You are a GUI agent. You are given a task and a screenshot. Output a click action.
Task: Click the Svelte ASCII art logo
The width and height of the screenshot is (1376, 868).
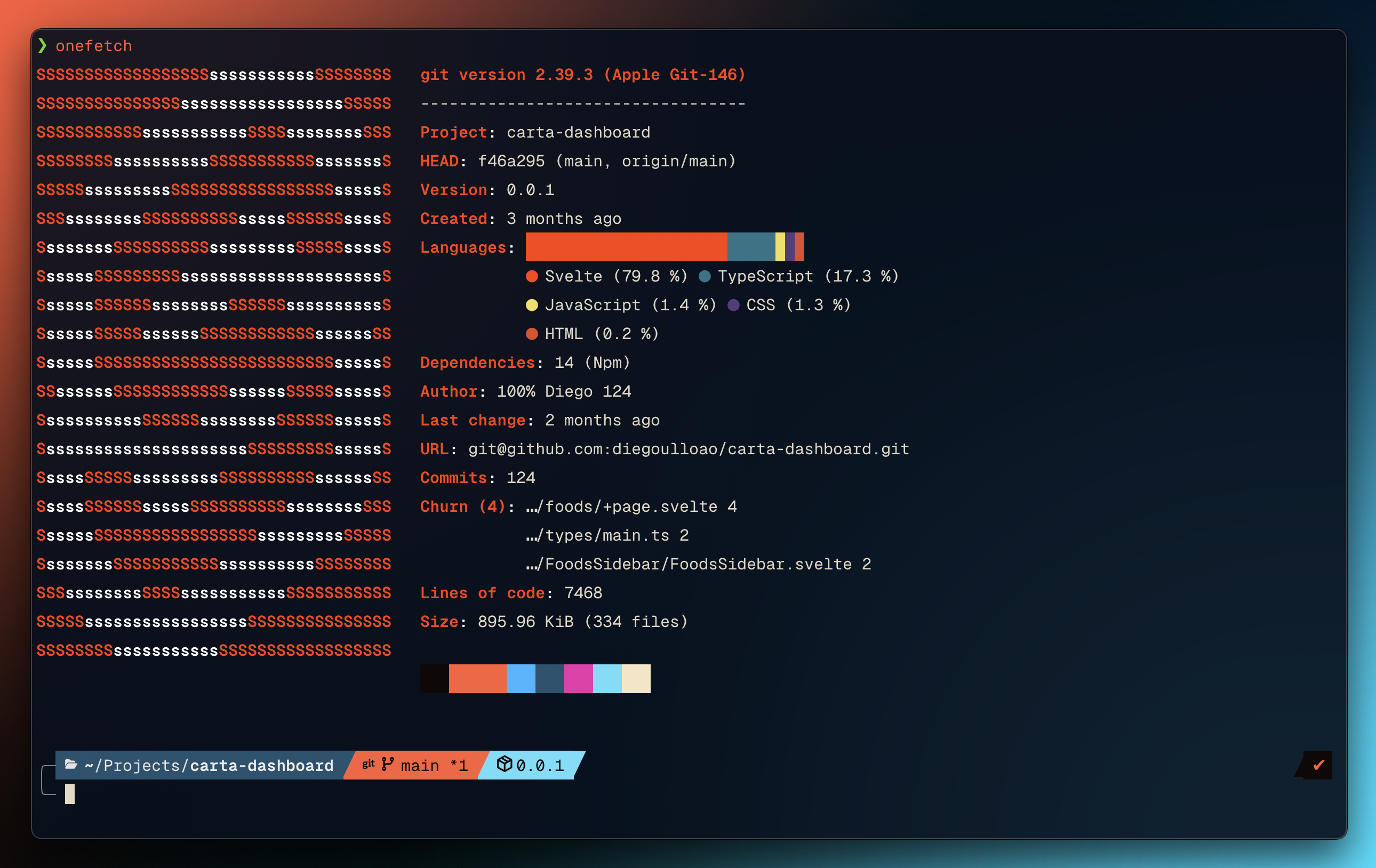(x=214, y=362)
